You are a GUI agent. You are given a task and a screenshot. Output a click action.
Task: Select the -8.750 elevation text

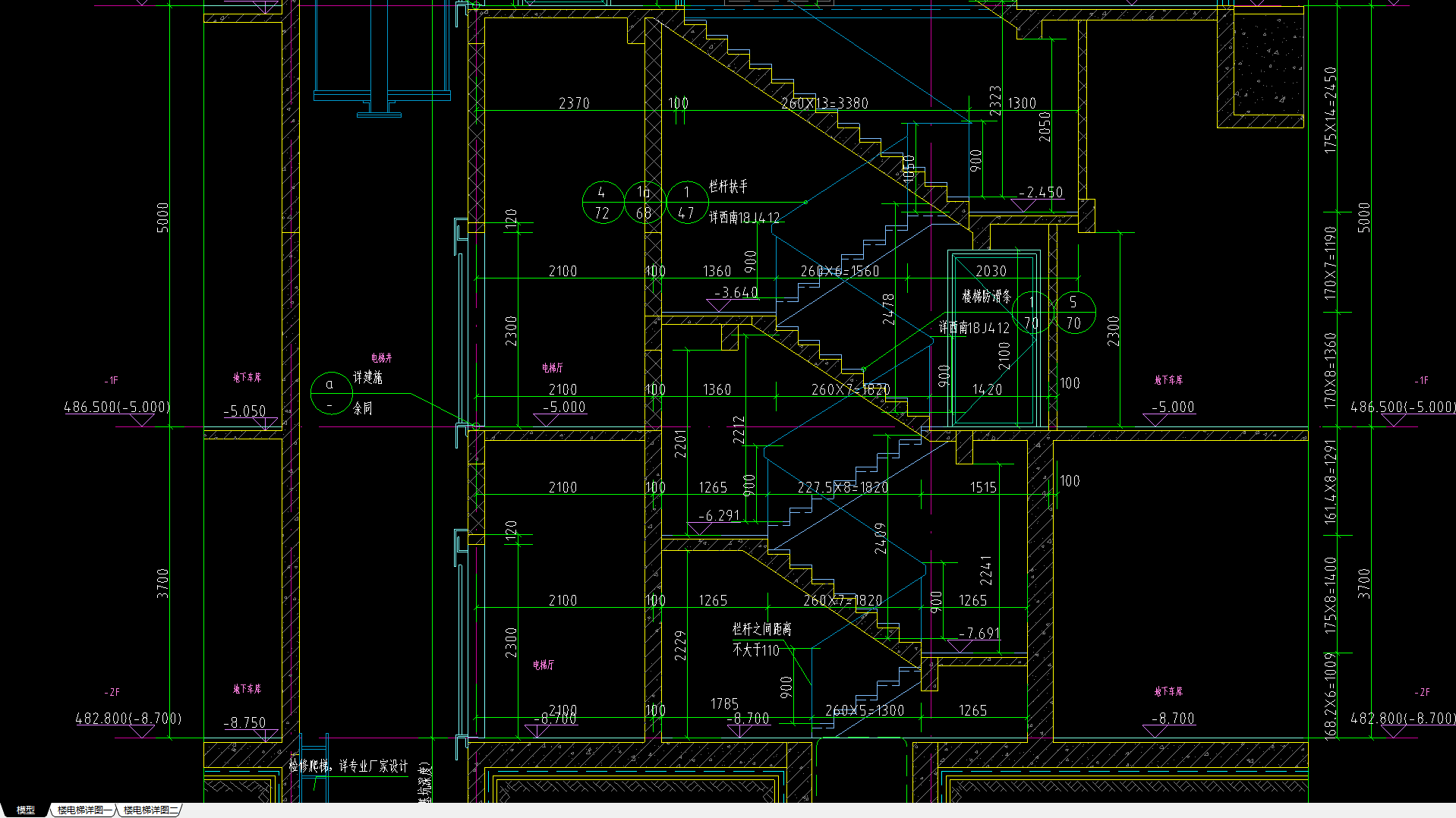point(244,724)
